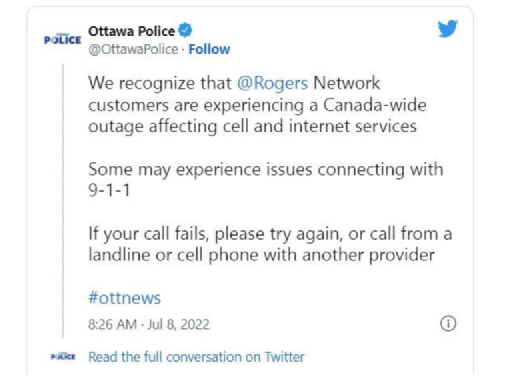
Task: Open the Ottawa Police profile avatar
Action: click(63, 40)
